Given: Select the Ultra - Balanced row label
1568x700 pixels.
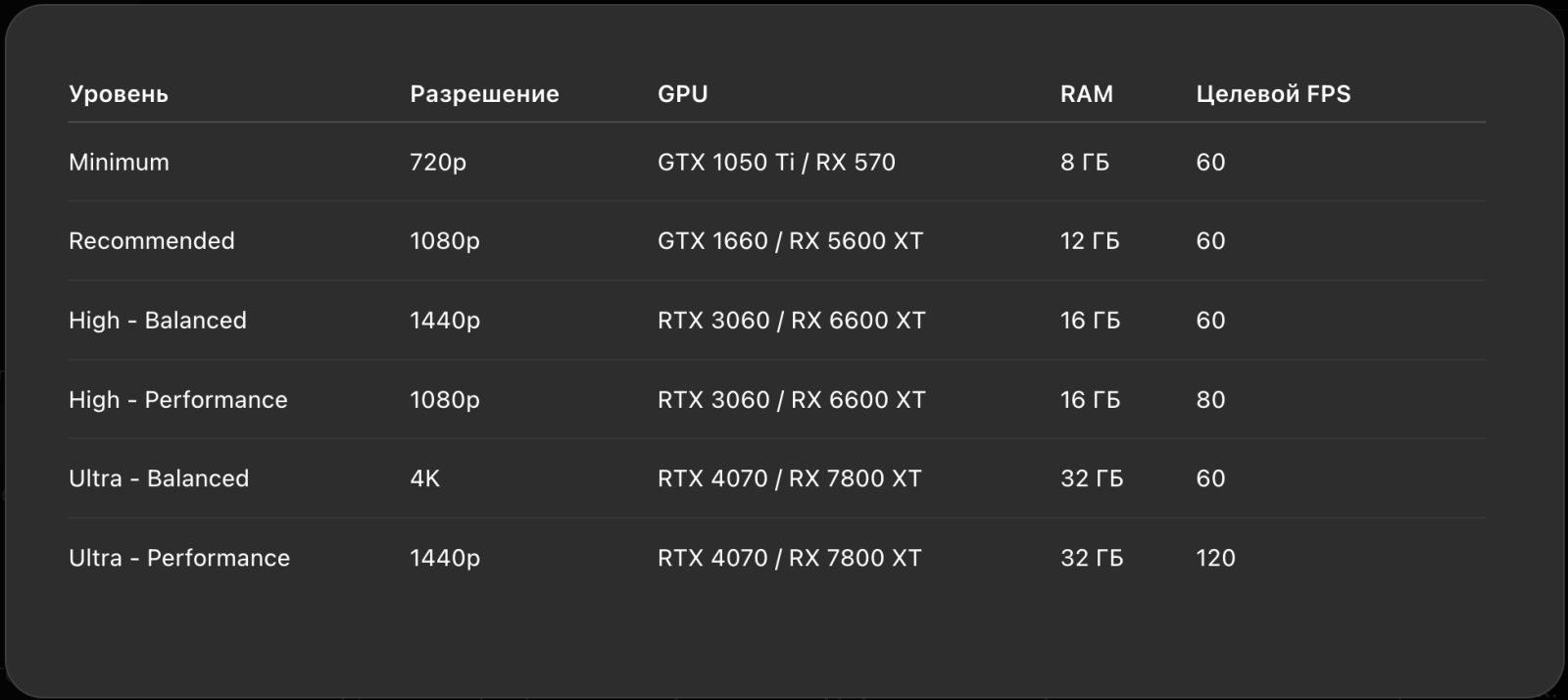Looking at the screenshot, I should (x=159, y=478).
